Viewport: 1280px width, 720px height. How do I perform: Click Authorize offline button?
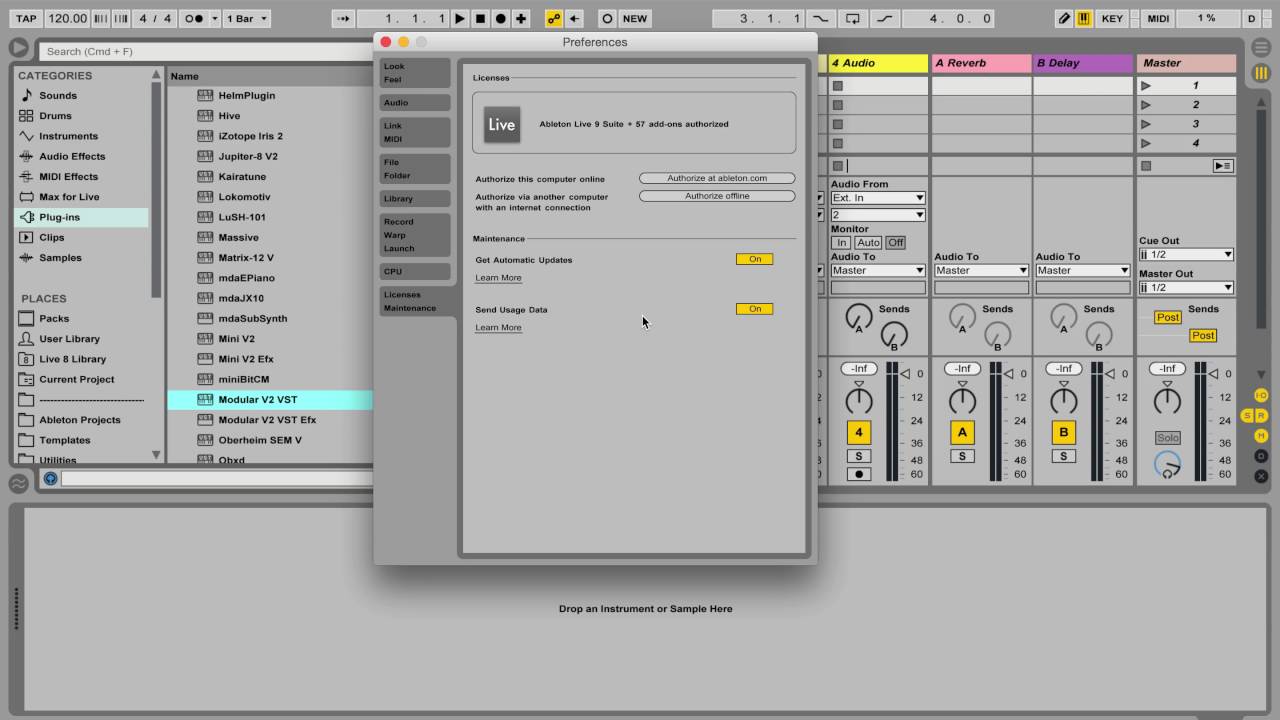[717, 196]
